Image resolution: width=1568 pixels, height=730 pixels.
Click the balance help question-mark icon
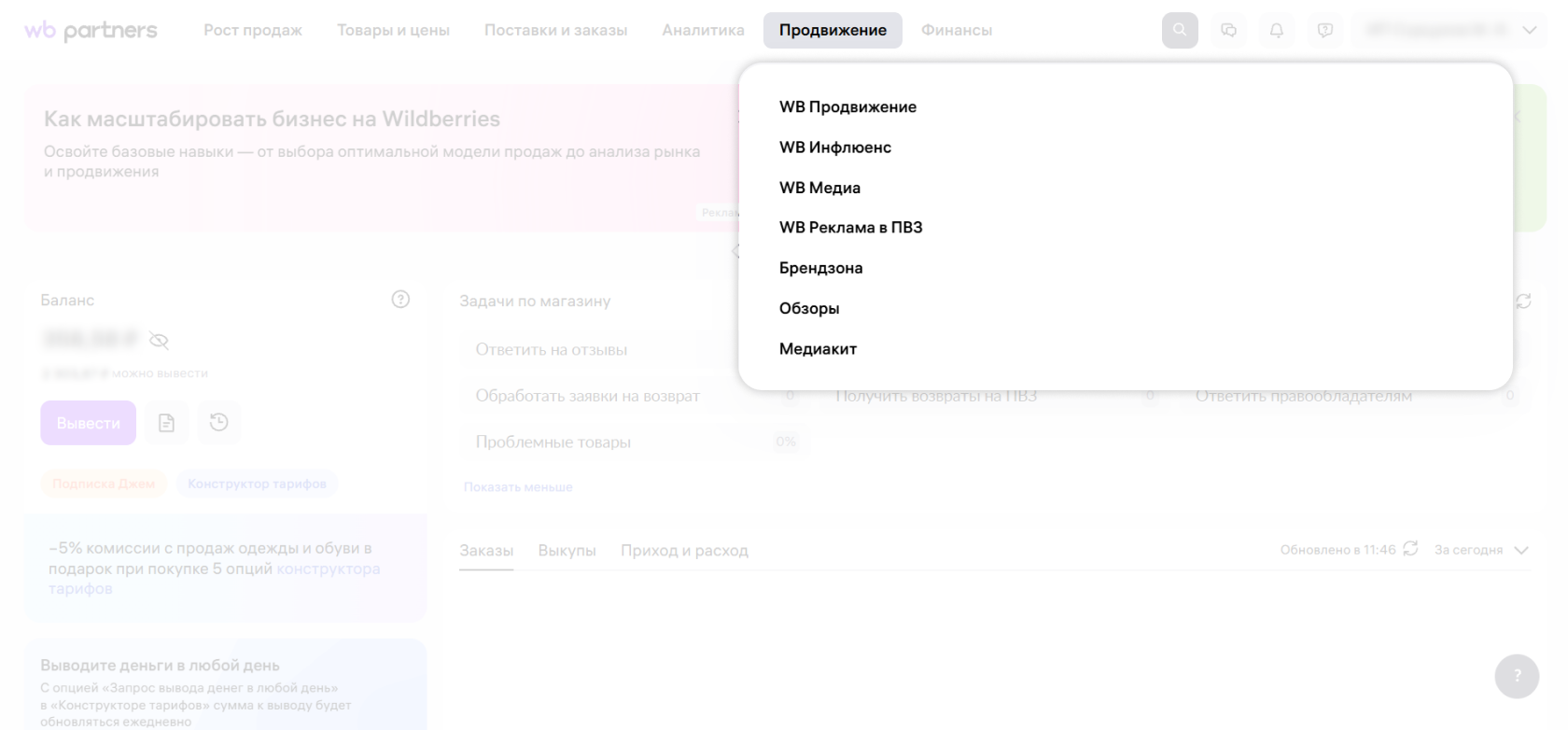point(400,300)
